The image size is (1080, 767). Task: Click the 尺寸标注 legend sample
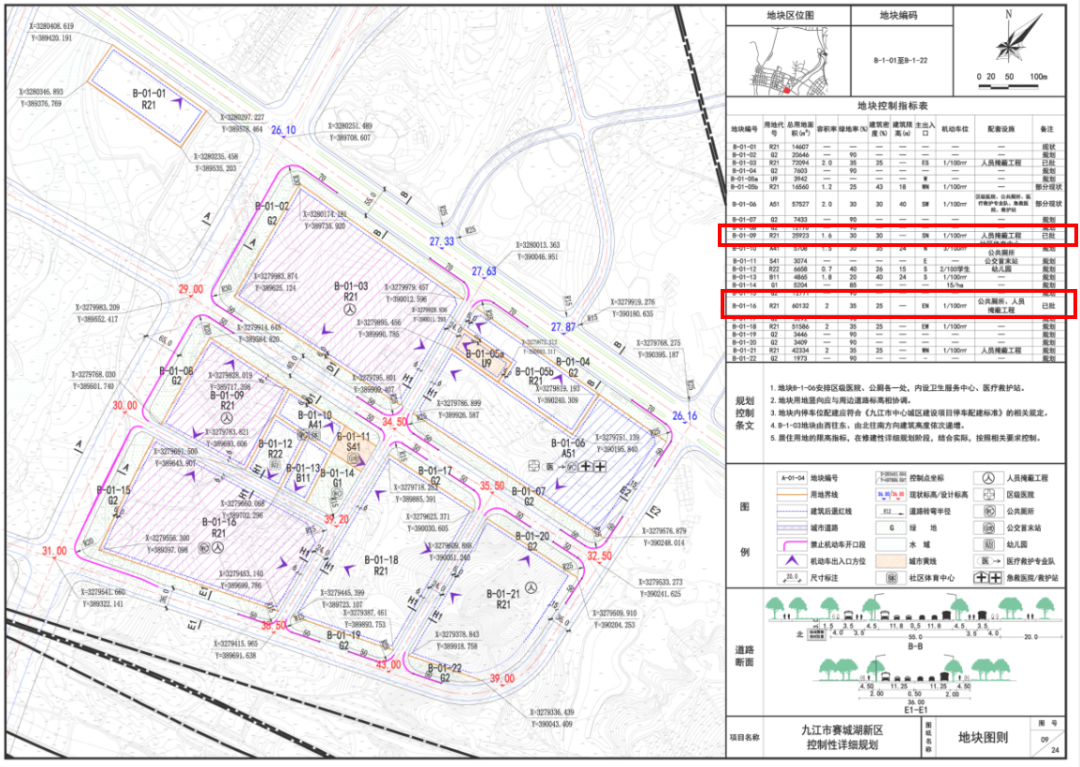pyautogui.click(x=791, y=578)
